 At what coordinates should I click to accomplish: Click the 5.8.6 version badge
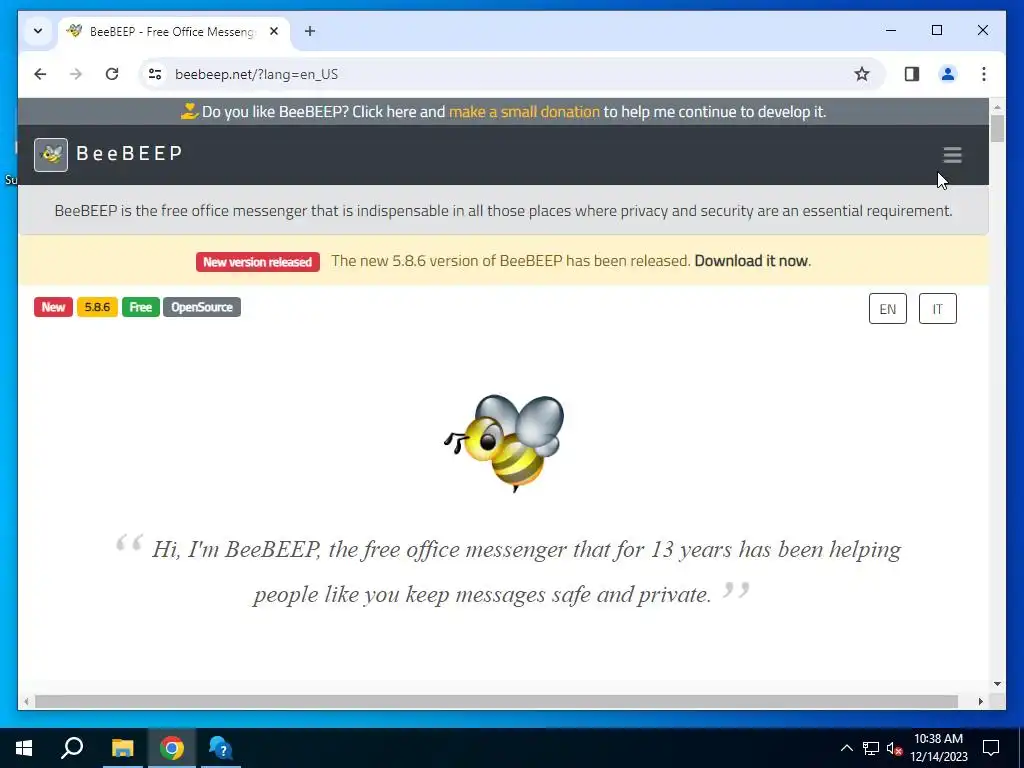(97, 307)
